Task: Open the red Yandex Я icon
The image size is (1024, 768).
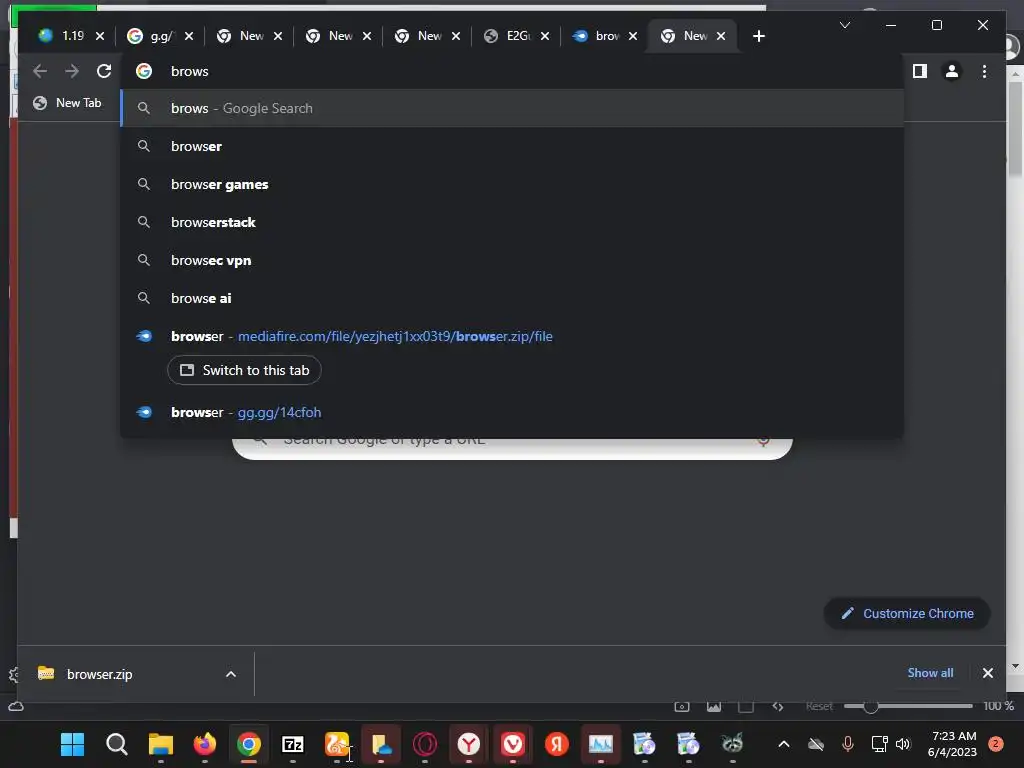Action: coord(556,744)
